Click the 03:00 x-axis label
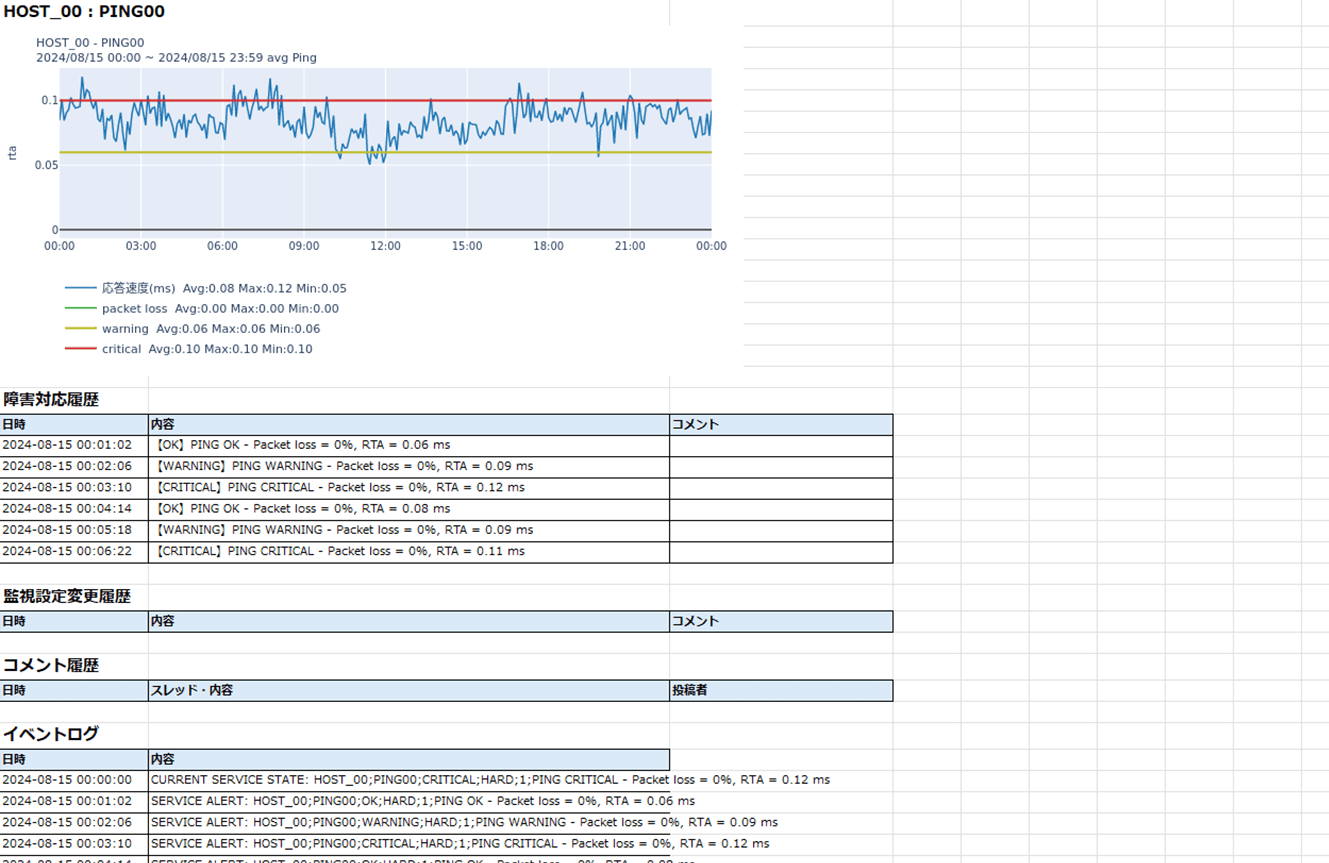The width and height of the screenshot is (1329, 863). click(x=141, y=246)
